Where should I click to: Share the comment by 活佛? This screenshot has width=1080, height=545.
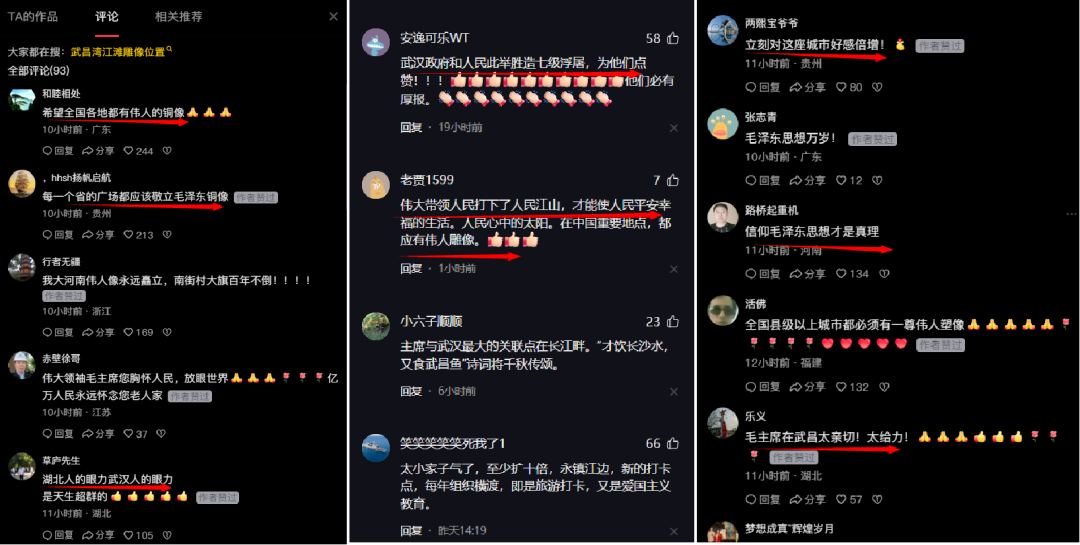(x=807, y=387)
